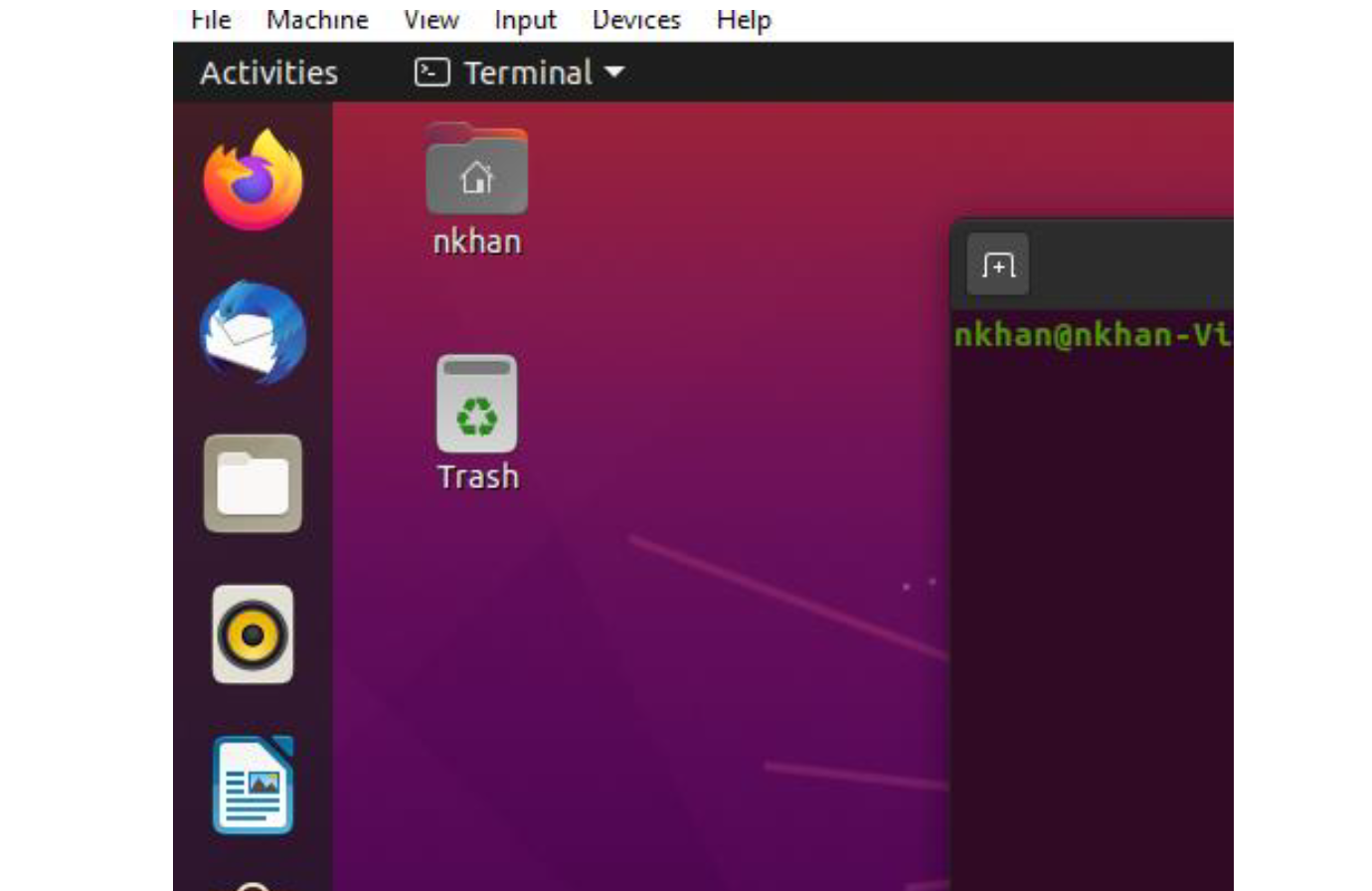Click the 'Trash' label on desktop
The image size is (1372, 891).
click(x=478, y=476)
